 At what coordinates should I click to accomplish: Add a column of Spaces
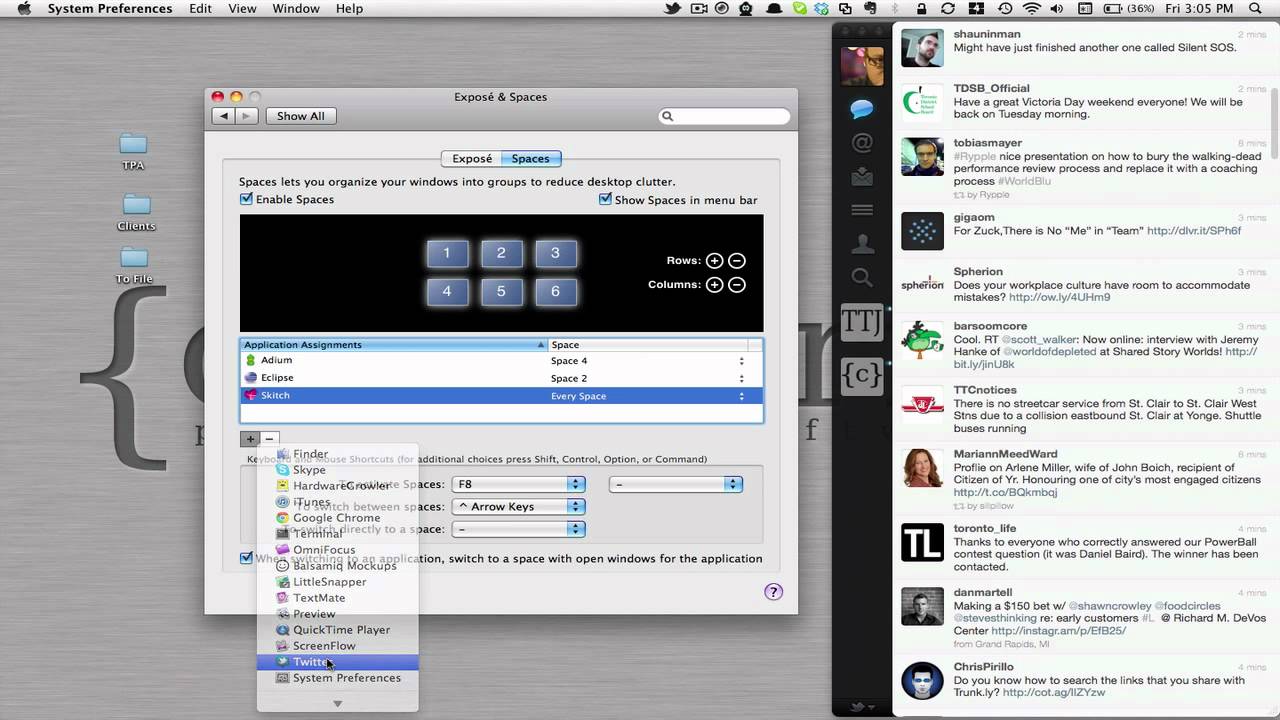pyautogui.click(x=714, y=284)
